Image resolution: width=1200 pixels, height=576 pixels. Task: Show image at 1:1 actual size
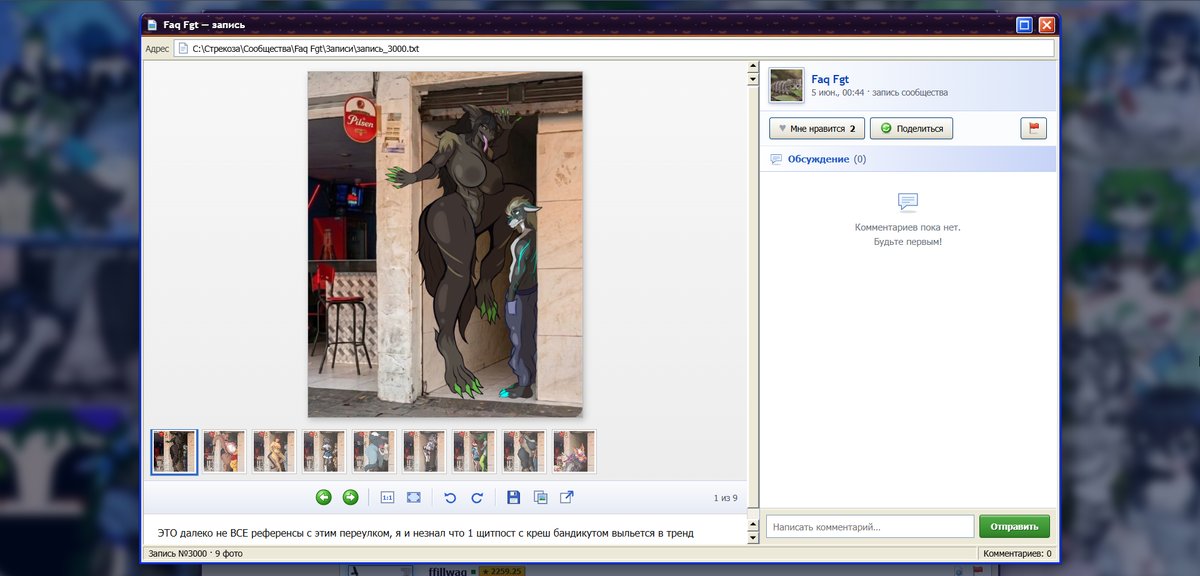[x=387, y=497]
